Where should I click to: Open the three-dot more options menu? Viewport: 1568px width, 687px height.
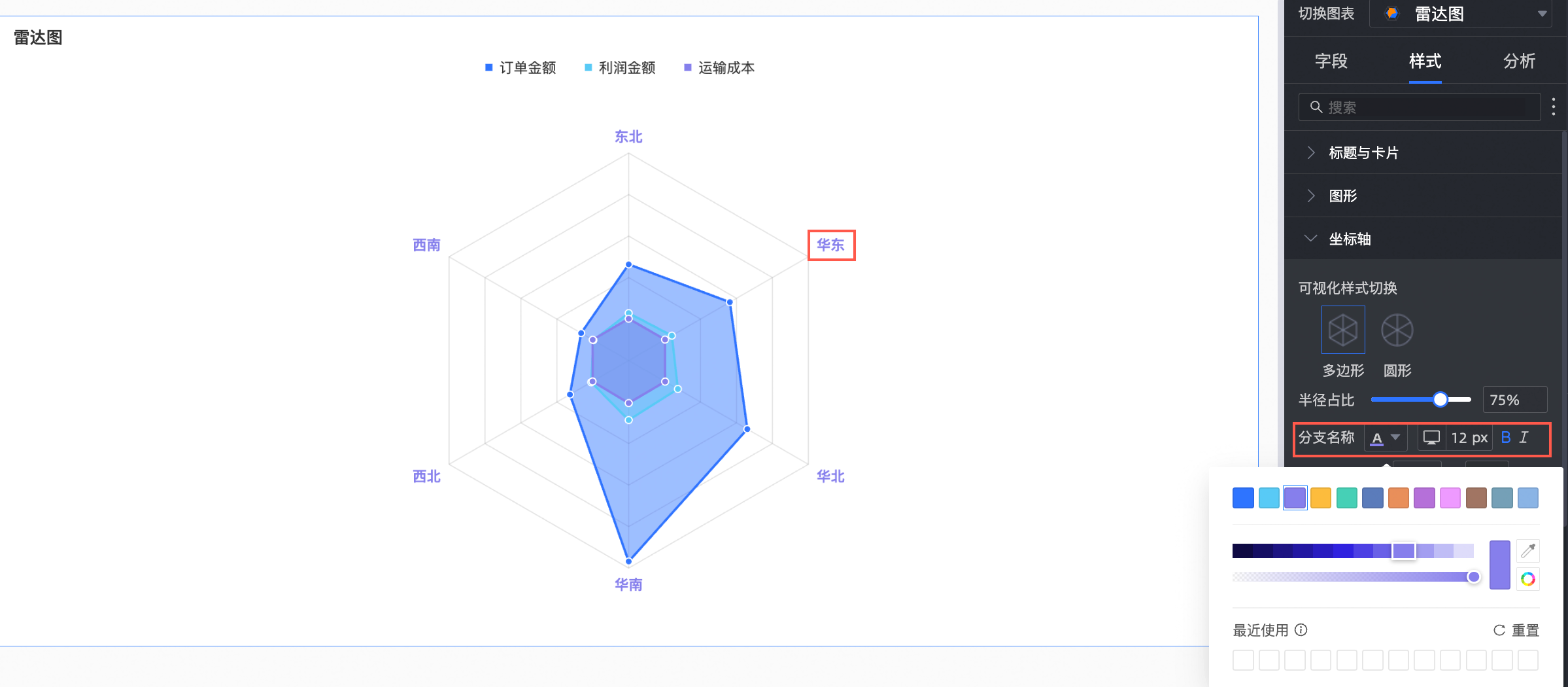coord(1554,107)
